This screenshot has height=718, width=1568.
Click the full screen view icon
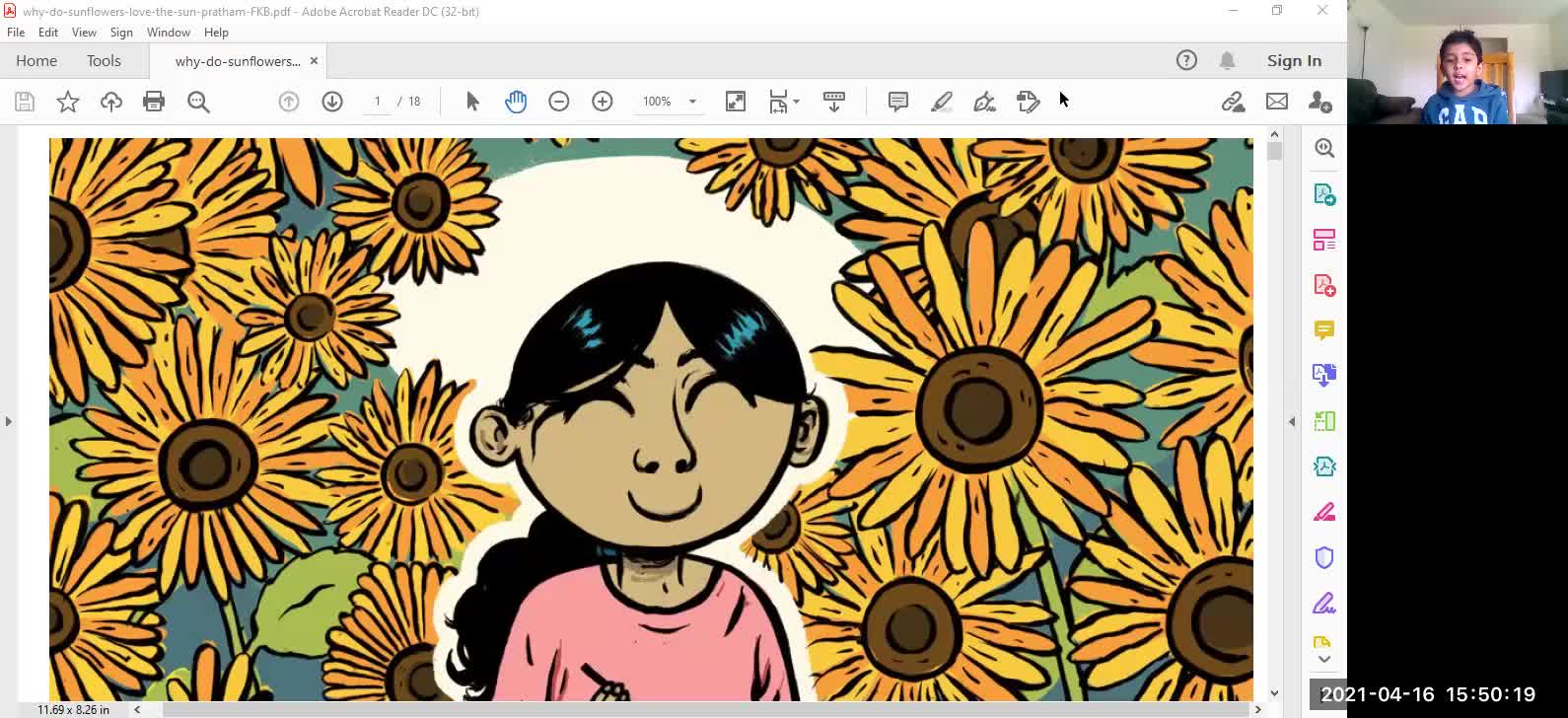click(736, 102)
